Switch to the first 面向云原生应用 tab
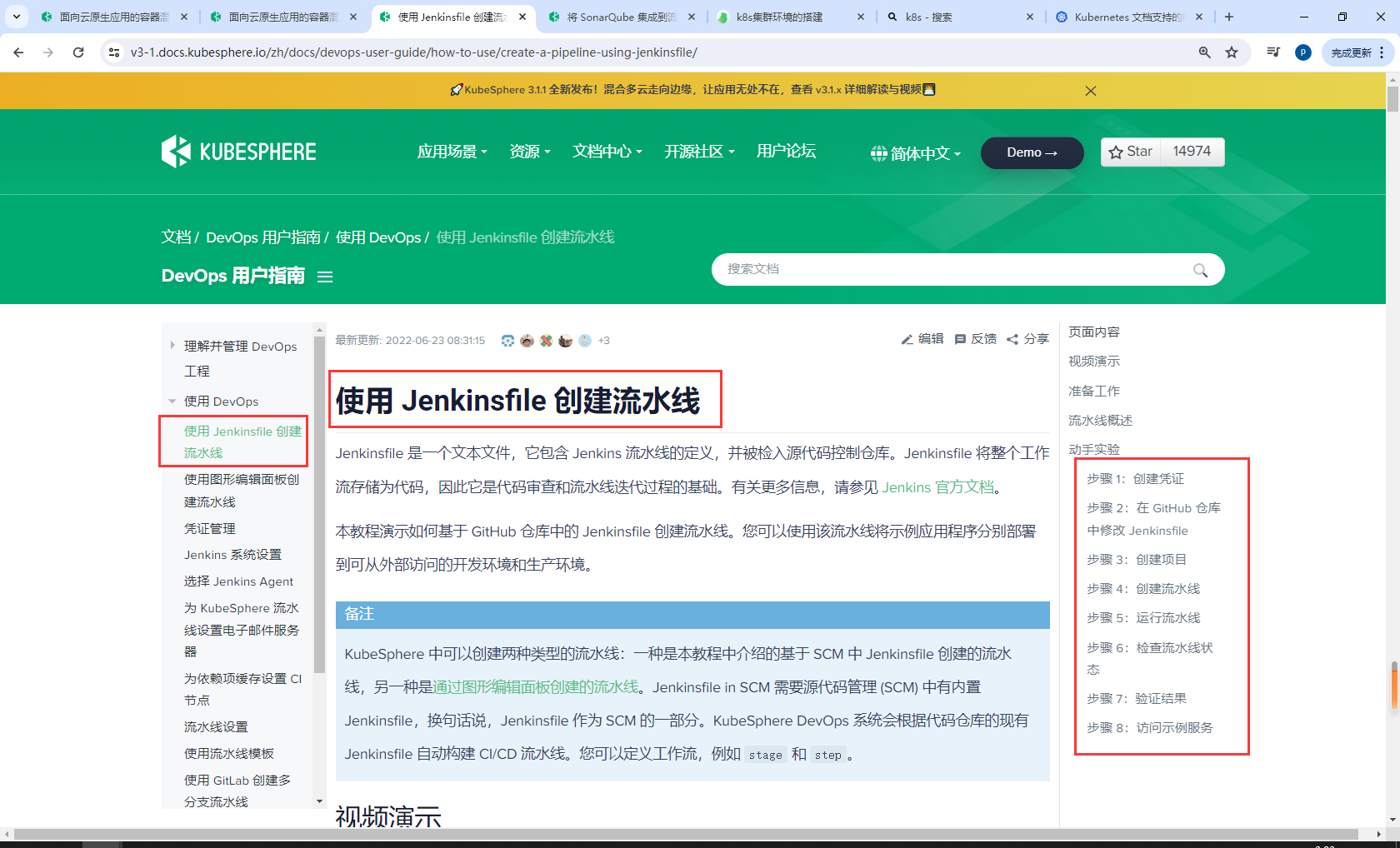 [x=113, y=17]
